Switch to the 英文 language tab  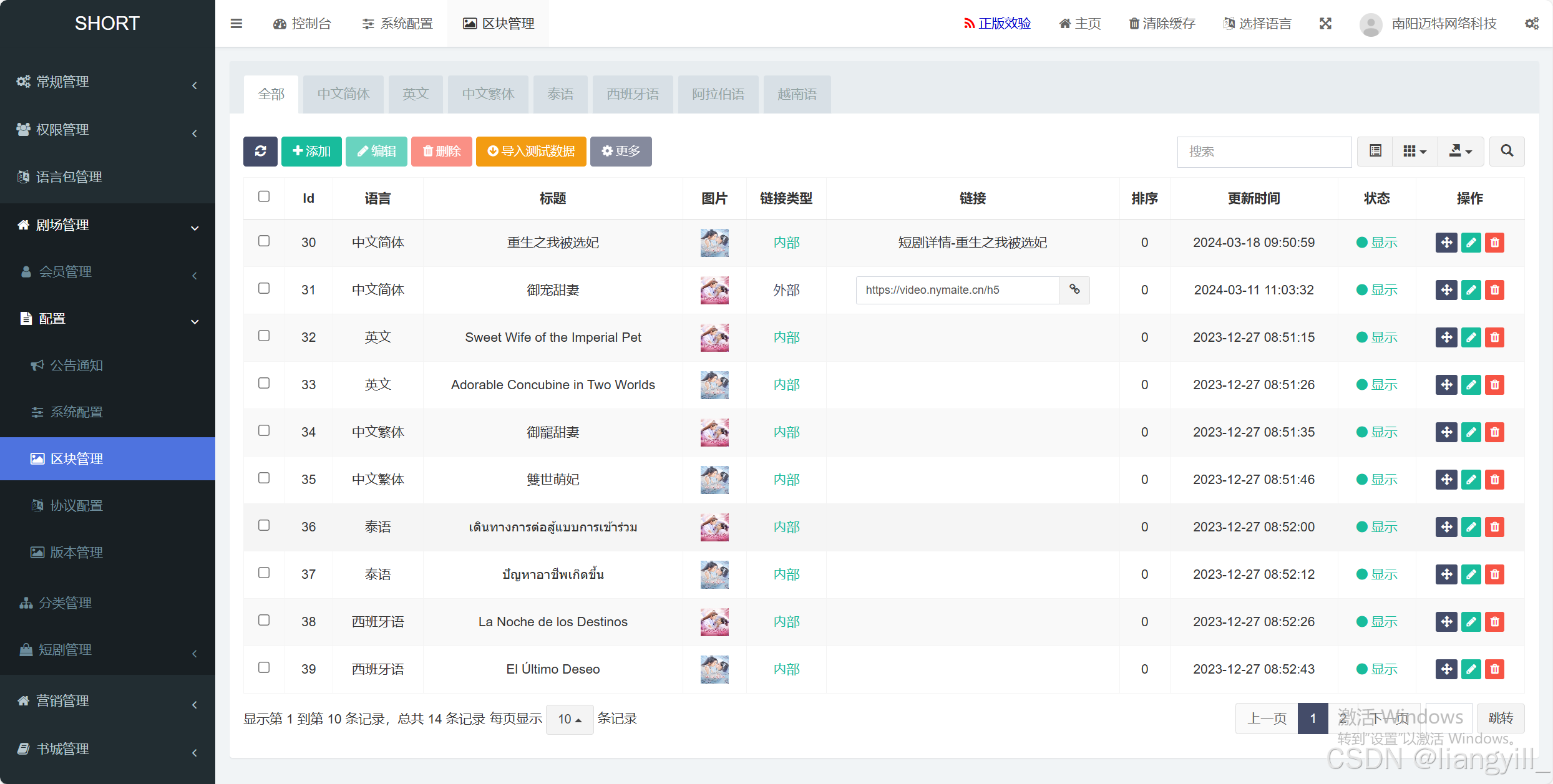[416, 94]
